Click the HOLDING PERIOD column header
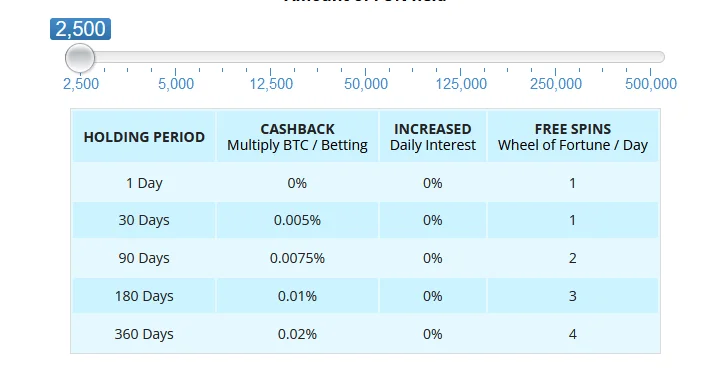This screenshot has height=379, width=709. click(144, 137)
